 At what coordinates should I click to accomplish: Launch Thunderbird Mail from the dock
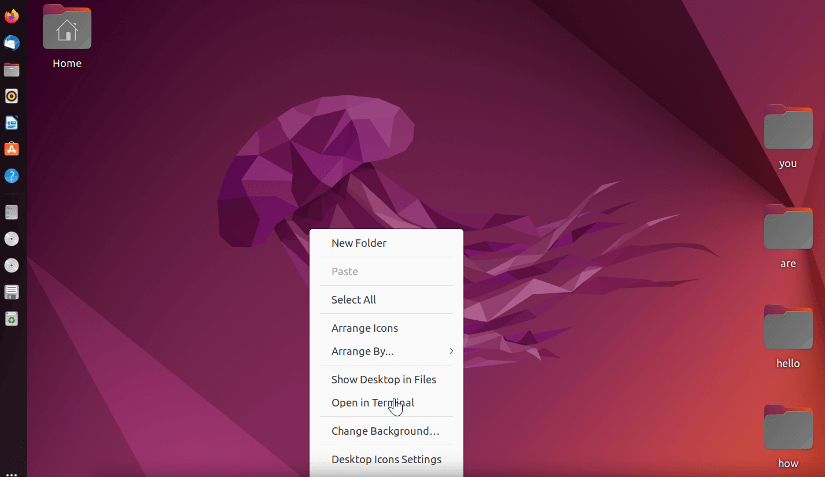click(x=12, y=43)
